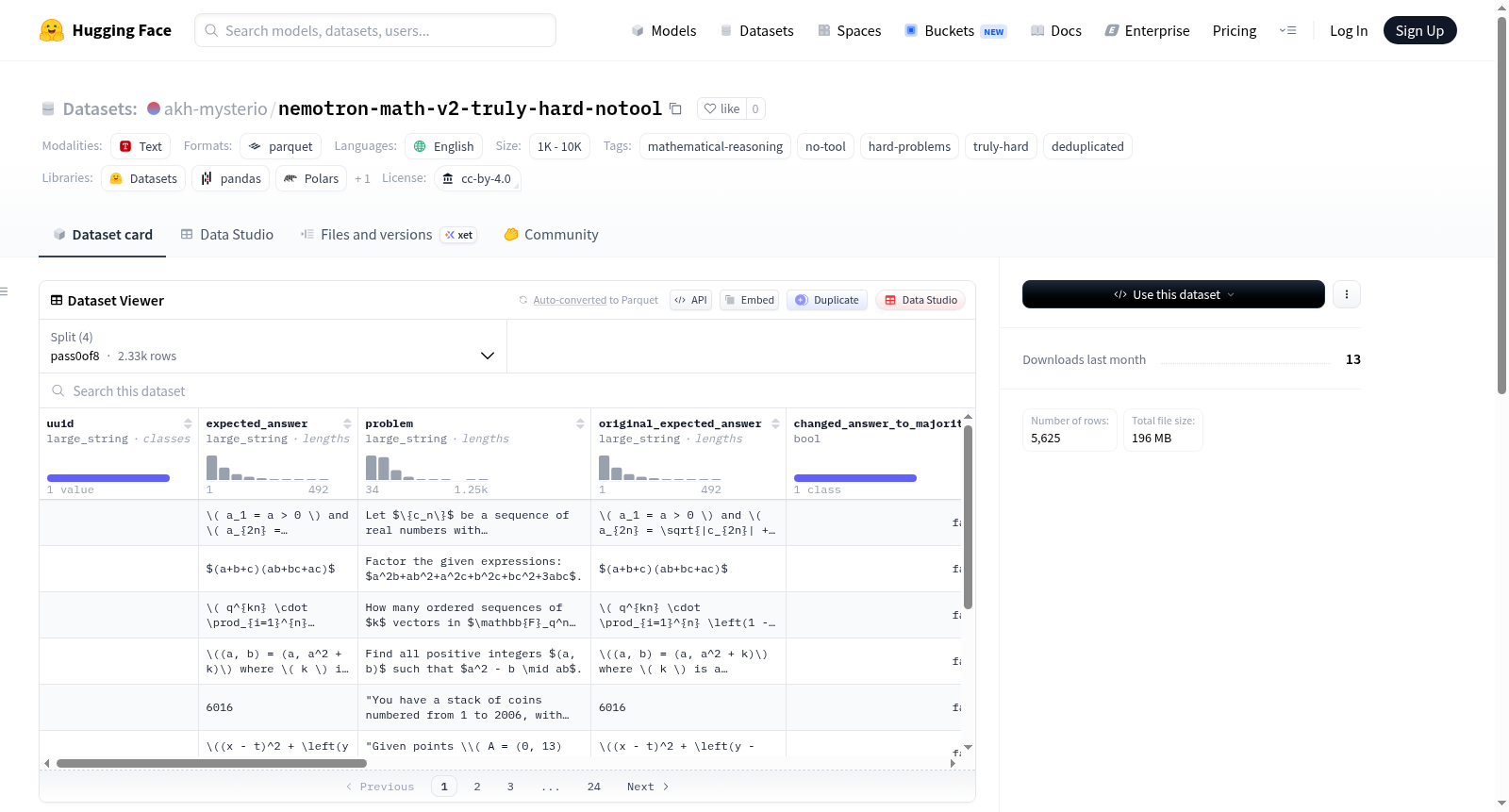This screenshot has width=1509, height=812.
Task: Go to page 2 of results
Action: point(477,787)
